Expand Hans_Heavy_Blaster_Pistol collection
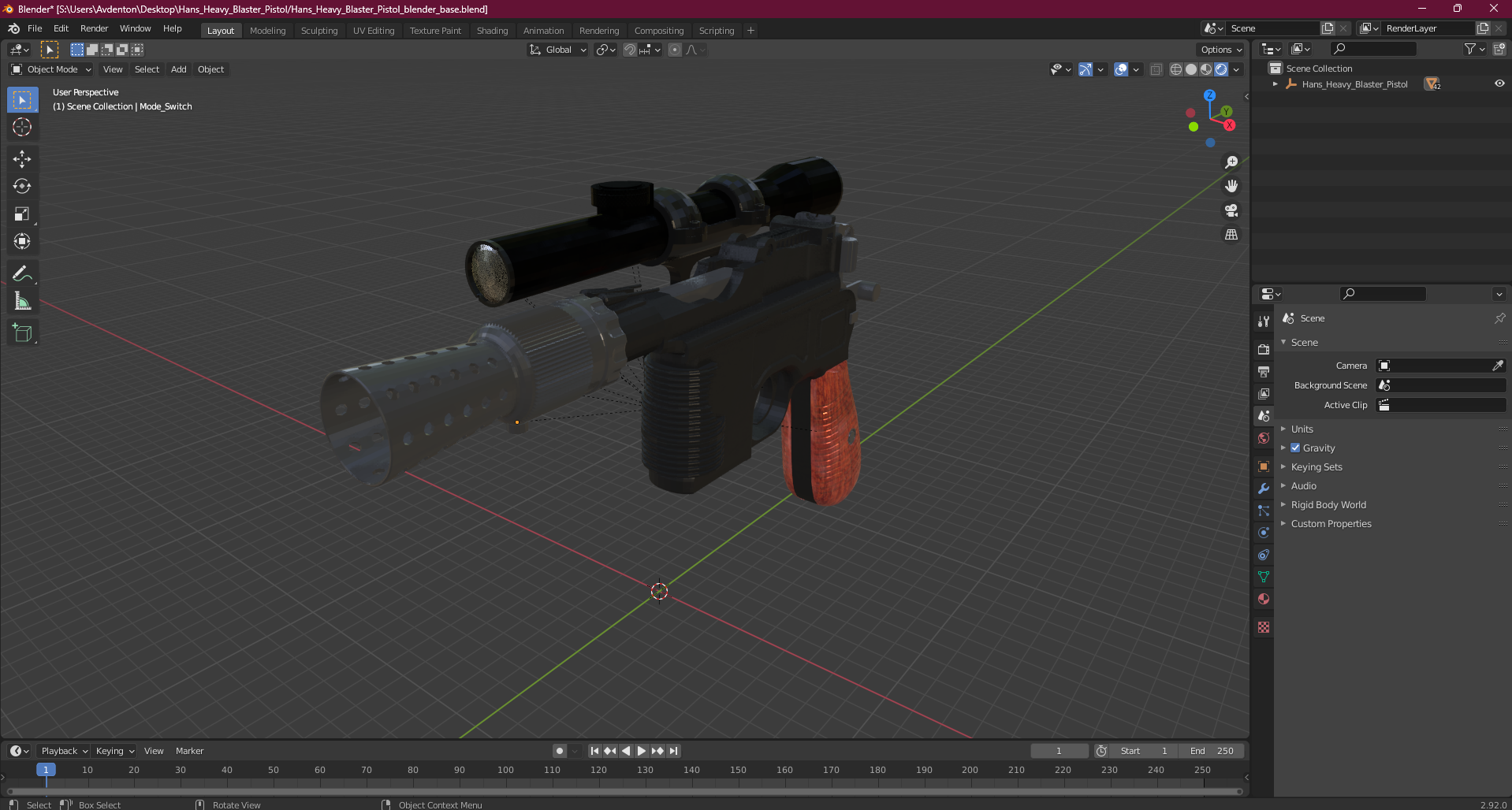This screenshot has width=1512, height=810. 1276,84
